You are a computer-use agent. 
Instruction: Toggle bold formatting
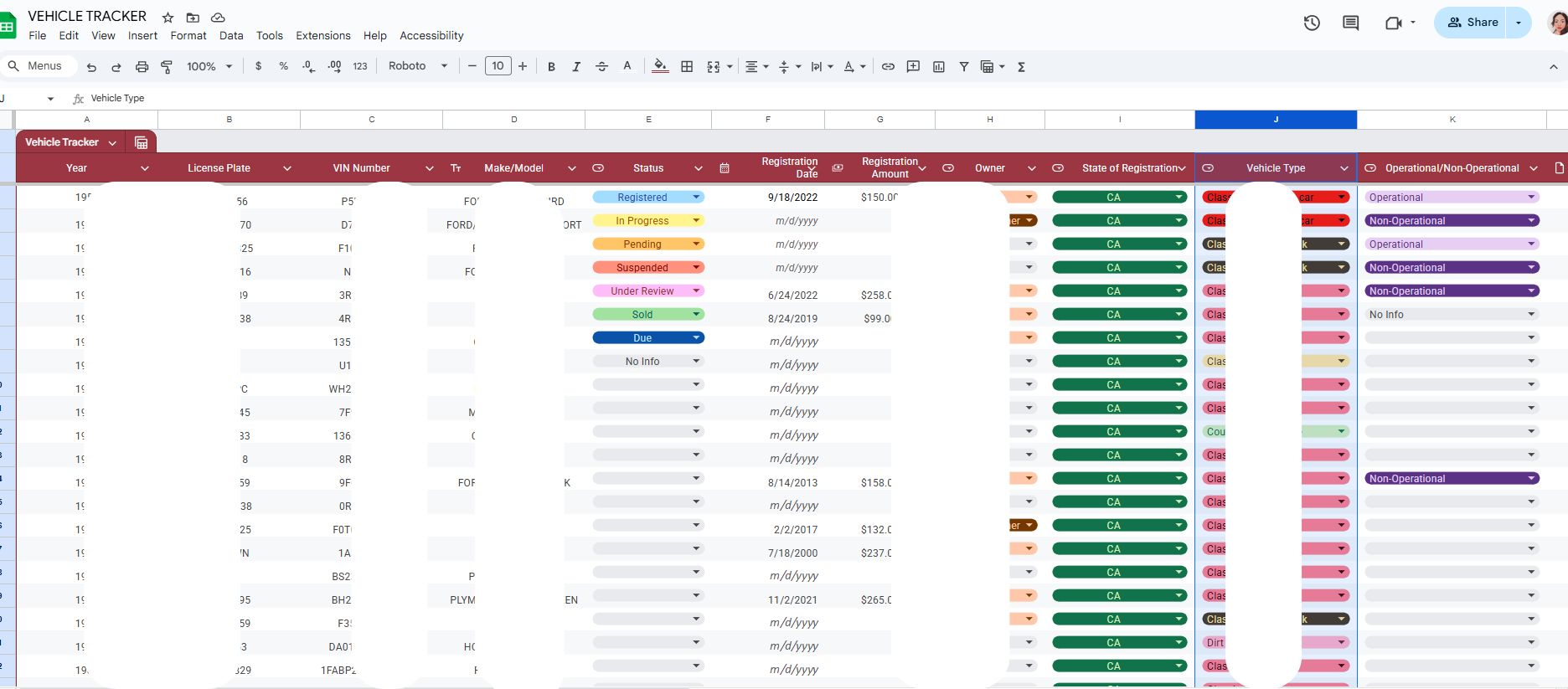[x=551, y=66]
